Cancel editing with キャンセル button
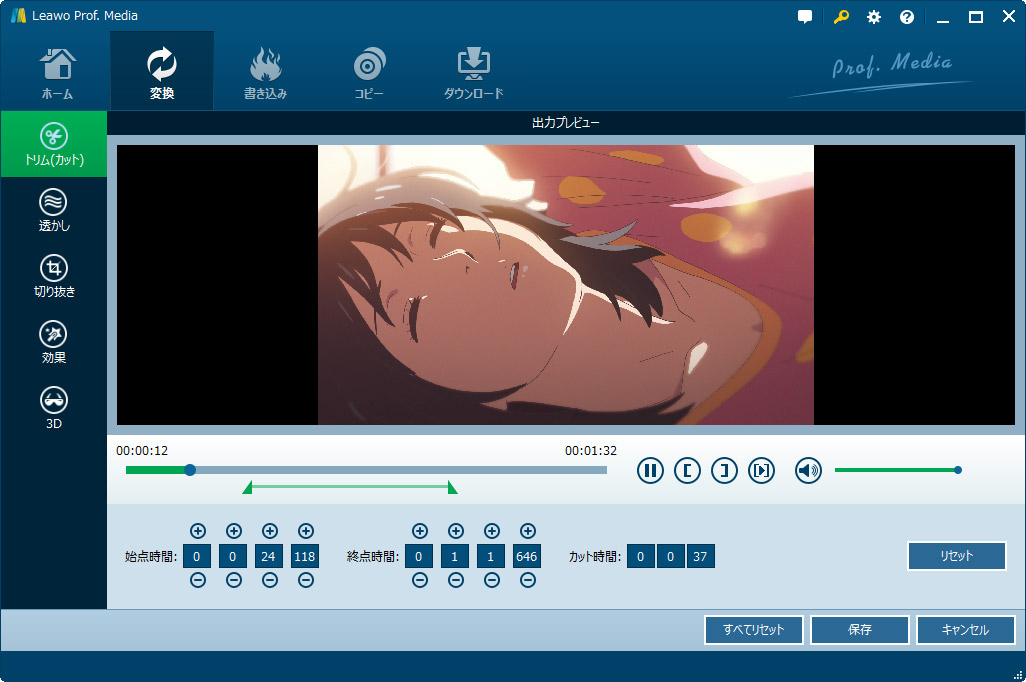Image resolution: width=1026 pixels, height=682 pixels. [966, 630]
